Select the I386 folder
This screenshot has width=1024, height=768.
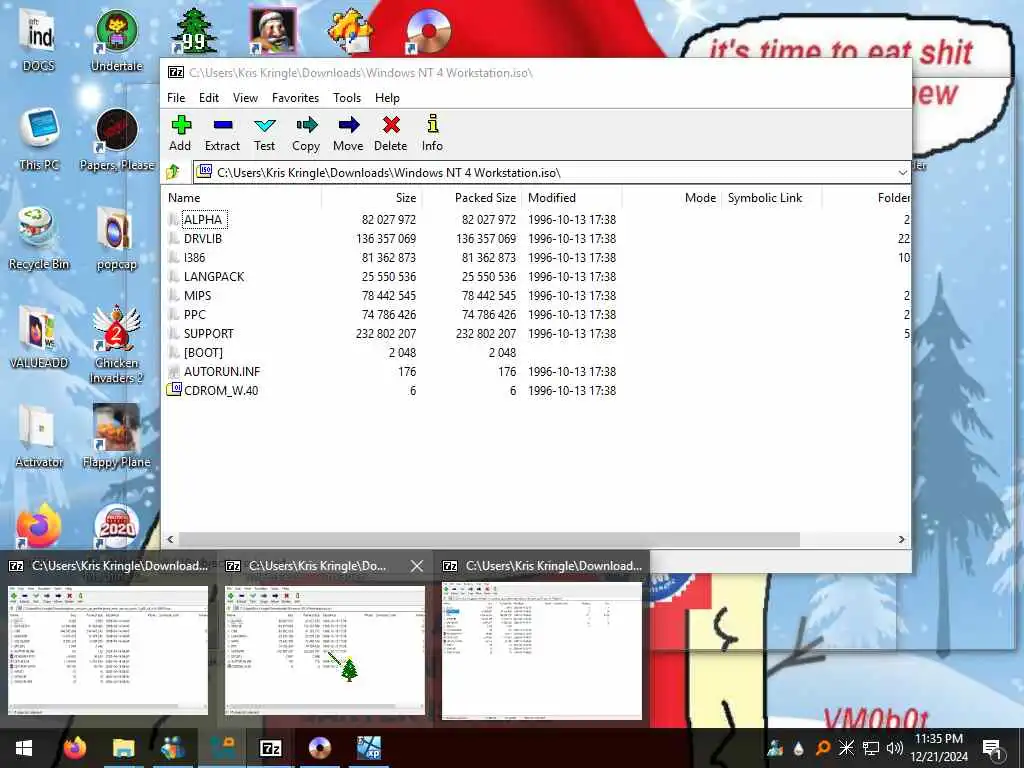pyautogui.click(x=194, y=257)
